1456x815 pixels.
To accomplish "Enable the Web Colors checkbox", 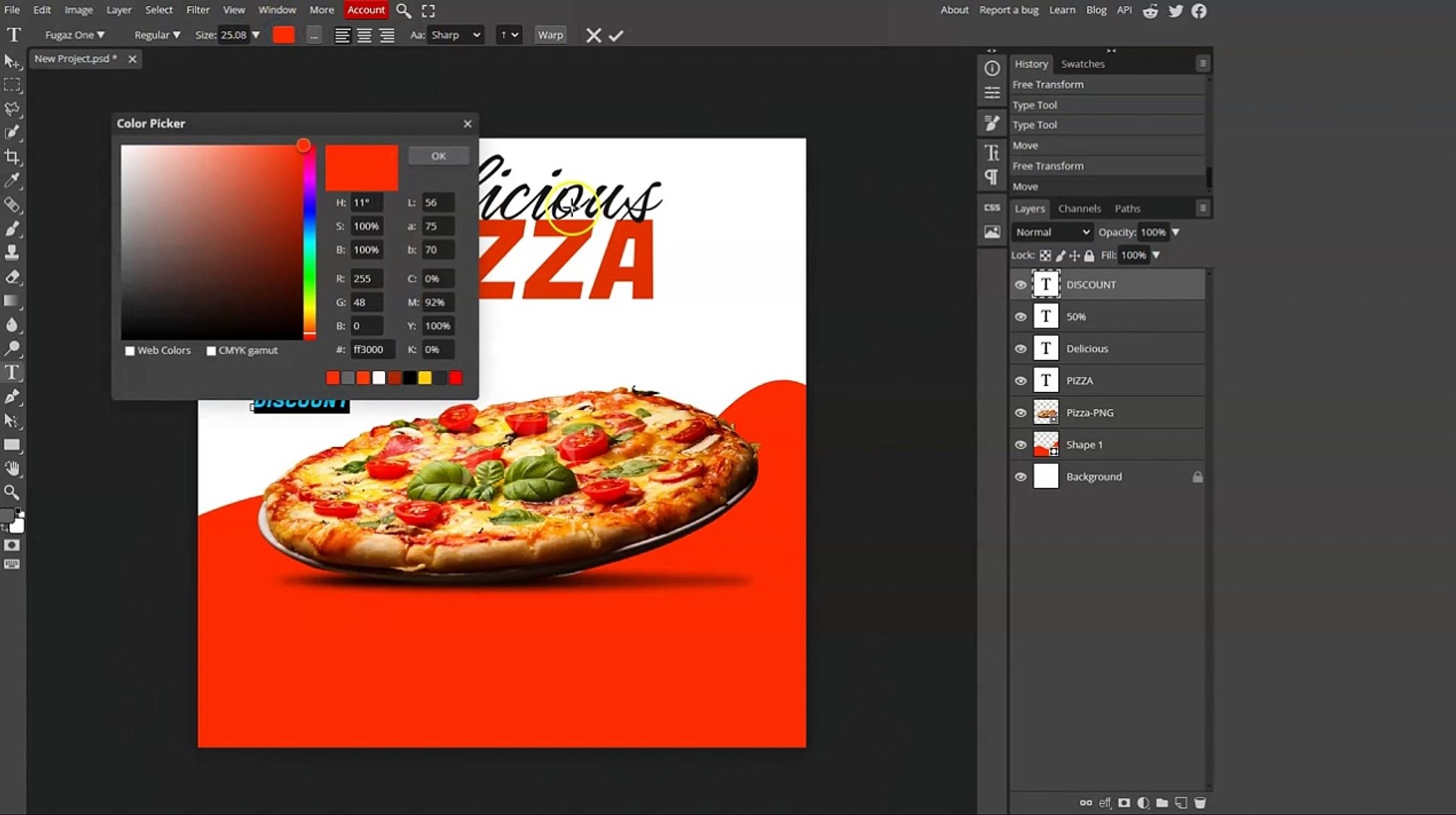I will click(x=130, y=350).
